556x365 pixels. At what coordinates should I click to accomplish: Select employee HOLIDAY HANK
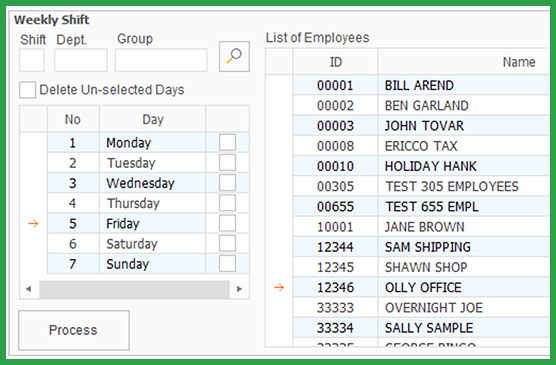pos(464,166)
